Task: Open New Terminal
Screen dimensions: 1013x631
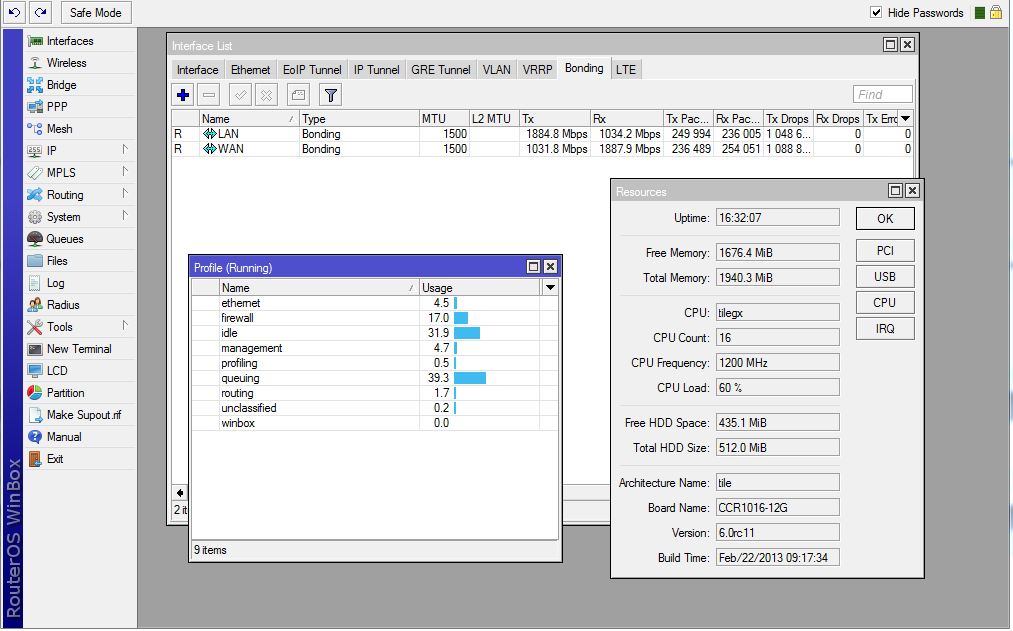Action: (79, 349)
